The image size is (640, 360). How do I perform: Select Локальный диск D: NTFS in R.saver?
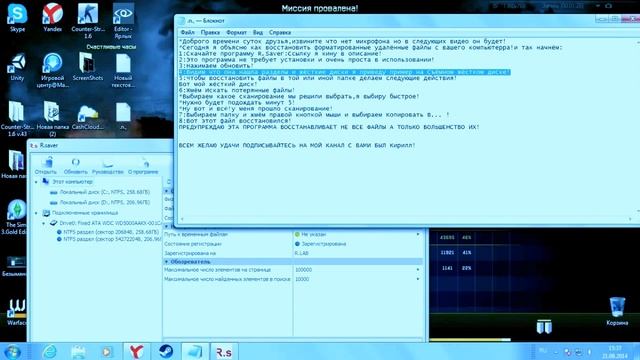tap(100, 202)
